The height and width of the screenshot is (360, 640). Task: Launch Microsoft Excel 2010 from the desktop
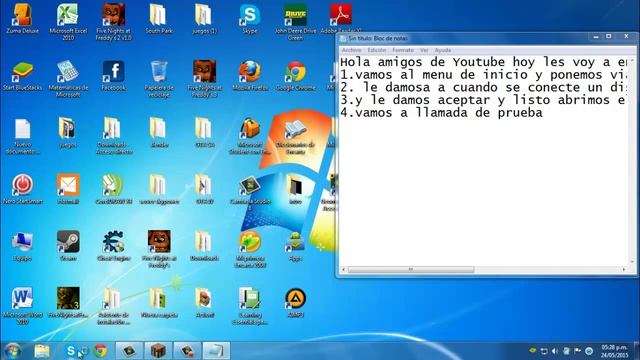[68, 22]
